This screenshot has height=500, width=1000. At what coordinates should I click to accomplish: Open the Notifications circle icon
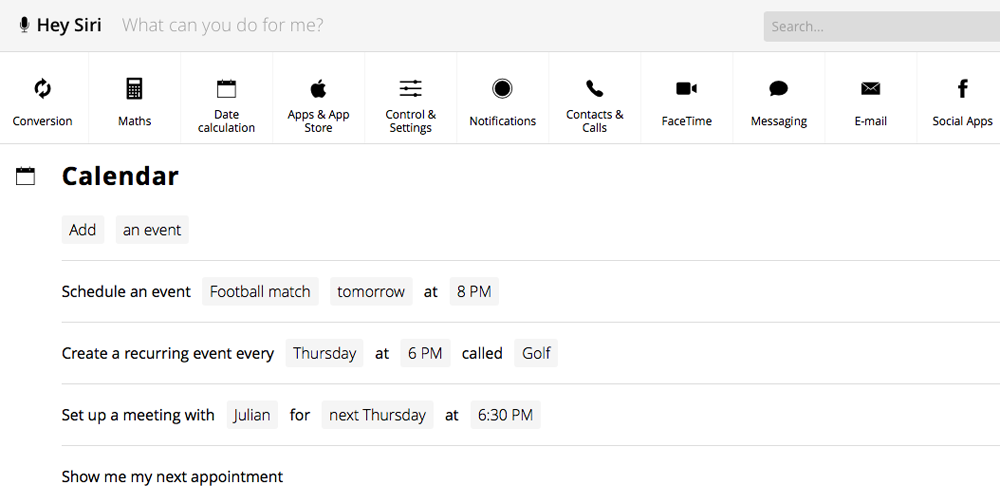pyautogui.click(x=502, y=89)
